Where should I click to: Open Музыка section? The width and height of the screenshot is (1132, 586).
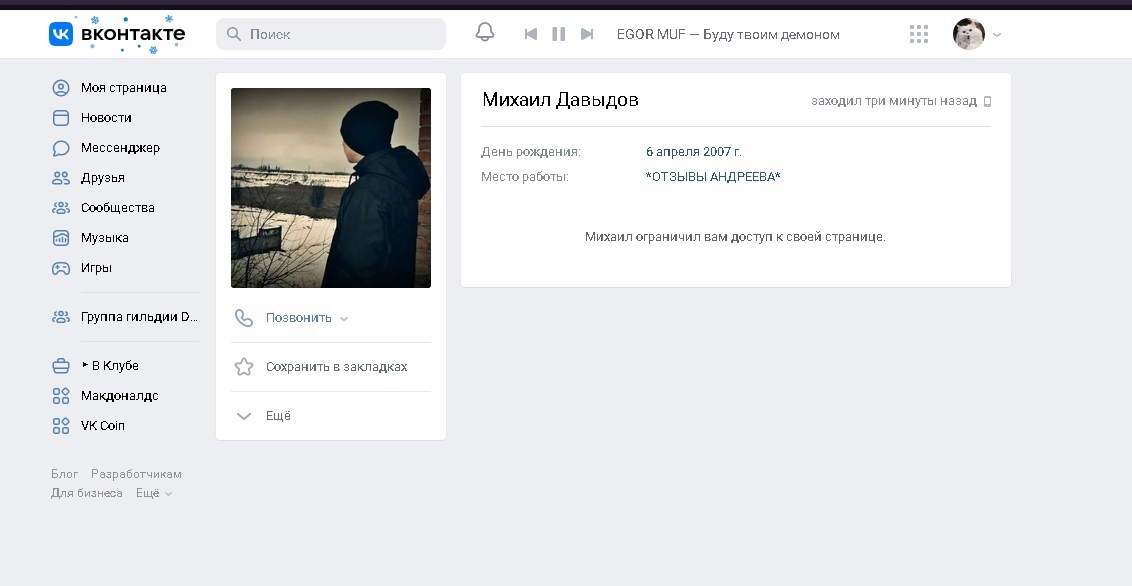[104, 238]
